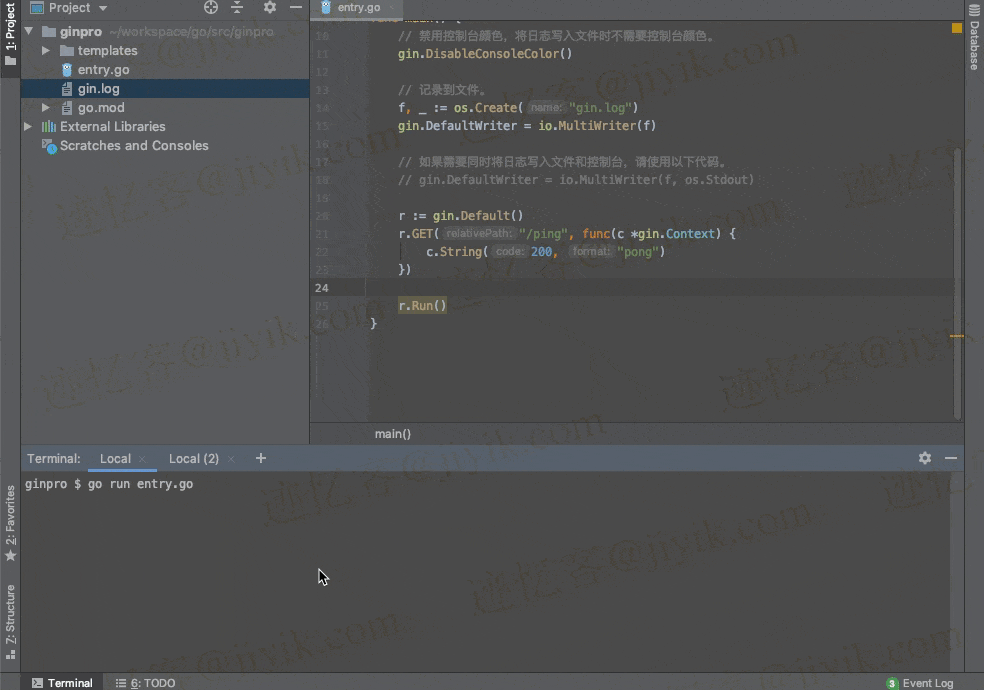Click the io.MultiWriter(f) call

click(x=597, y=125)
